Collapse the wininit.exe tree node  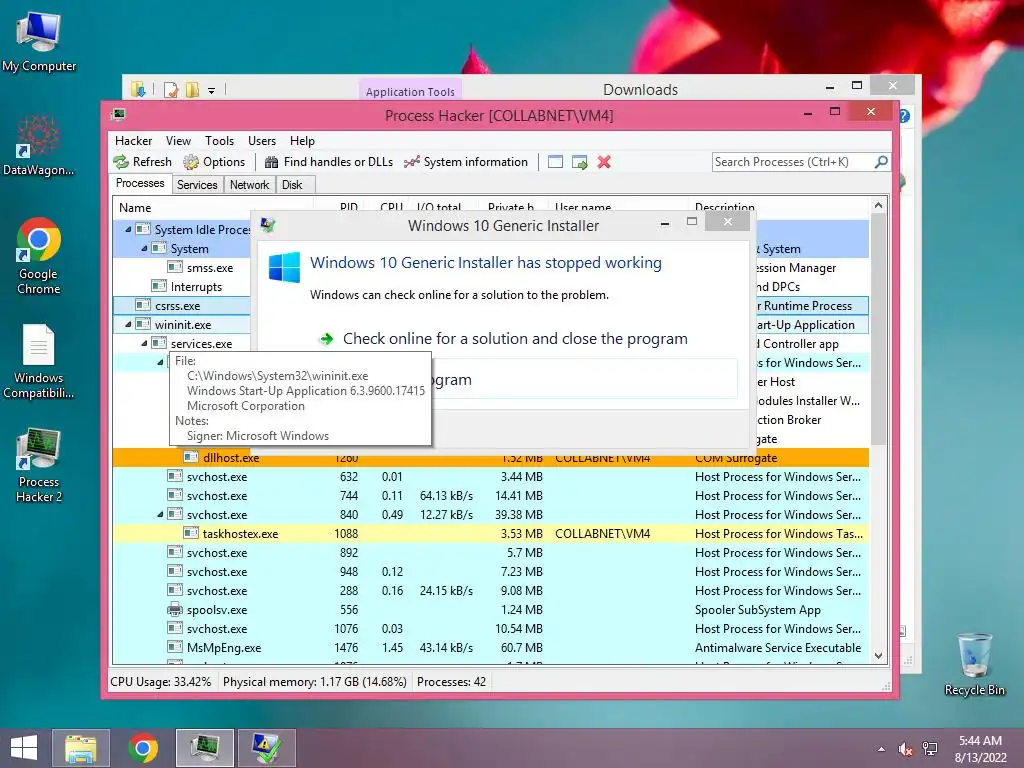(128, 324)
